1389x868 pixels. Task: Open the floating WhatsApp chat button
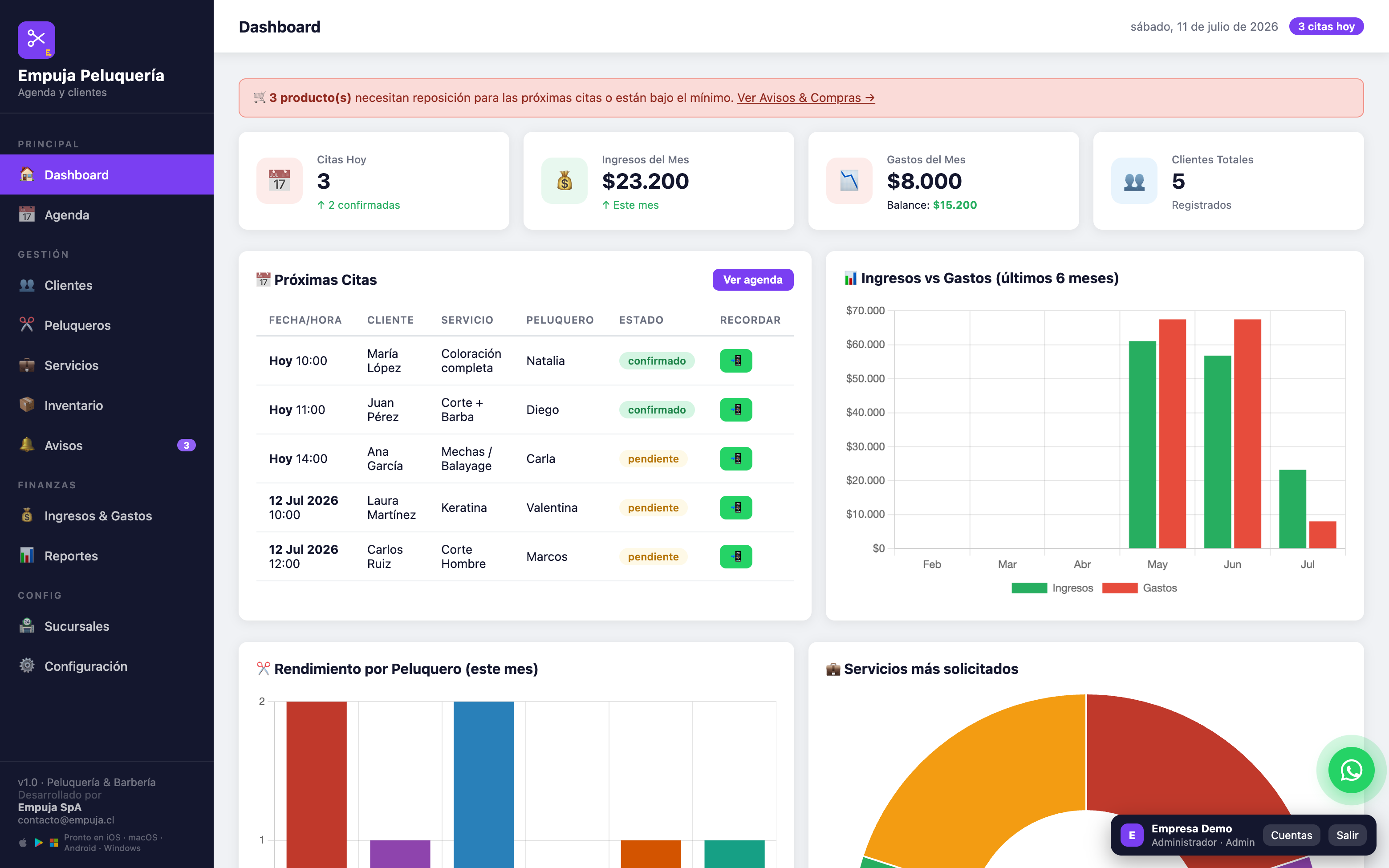pos(1351,770)
